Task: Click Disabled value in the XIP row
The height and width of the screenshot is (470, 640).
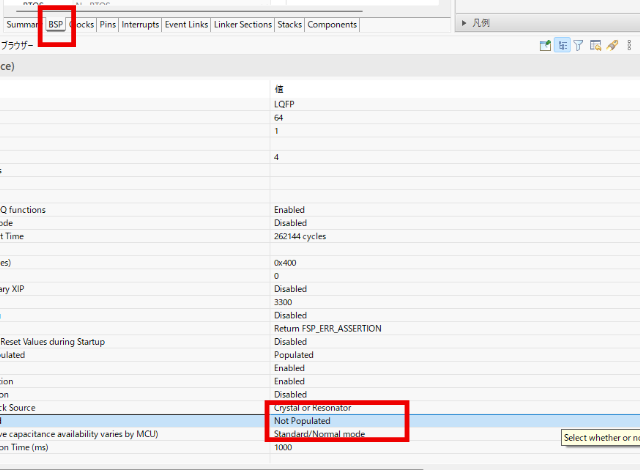Action: 290,289
